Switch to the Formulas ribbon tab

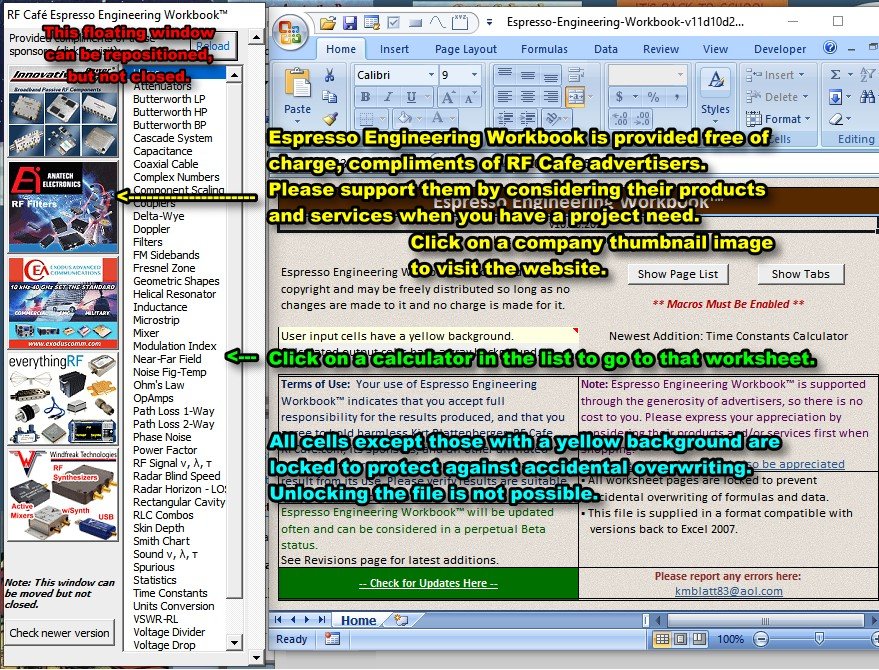[544, 49]
